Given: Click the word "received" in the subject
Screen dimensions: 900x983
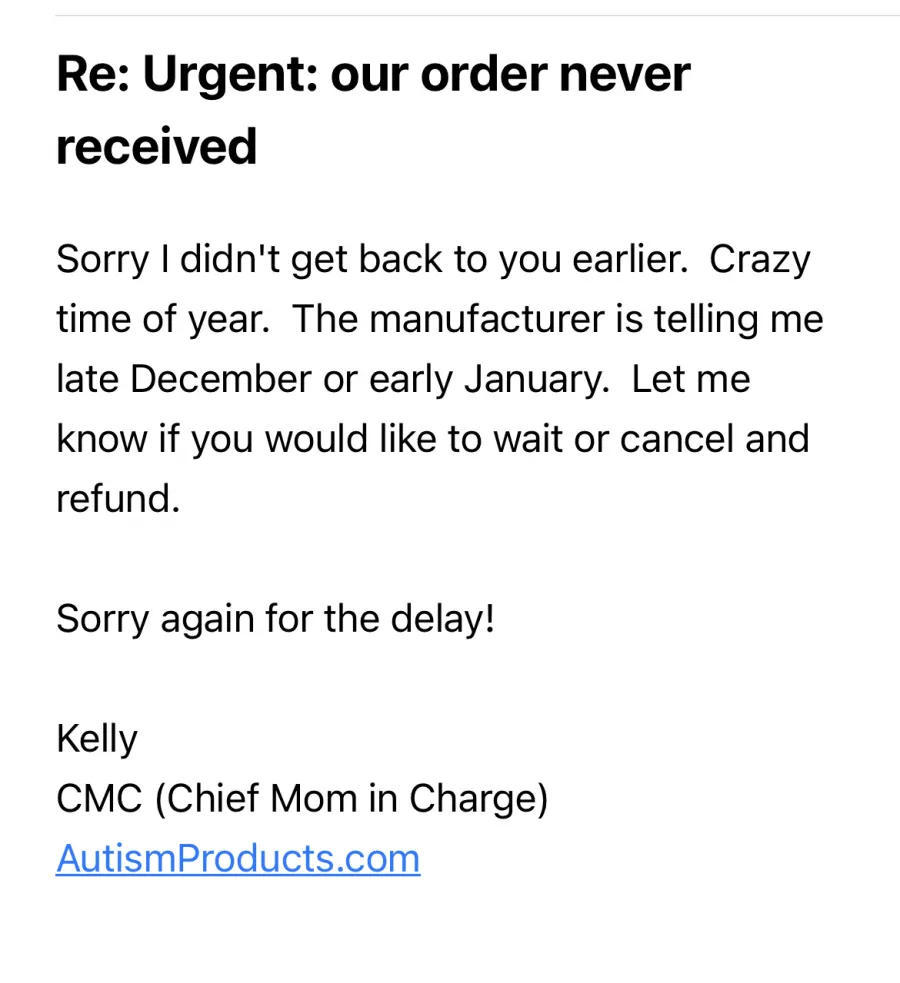Looking at the screenshot, I should pos(156,147).
